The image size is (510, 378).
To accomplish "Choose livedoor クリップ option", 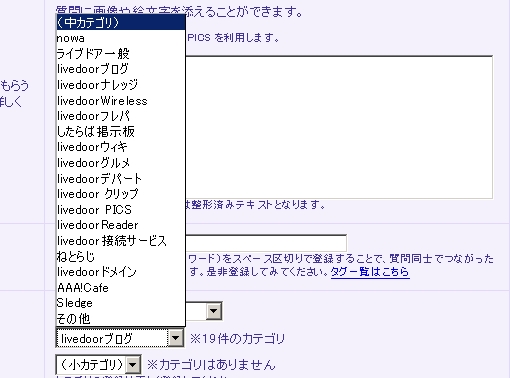I will coord(121,194).
